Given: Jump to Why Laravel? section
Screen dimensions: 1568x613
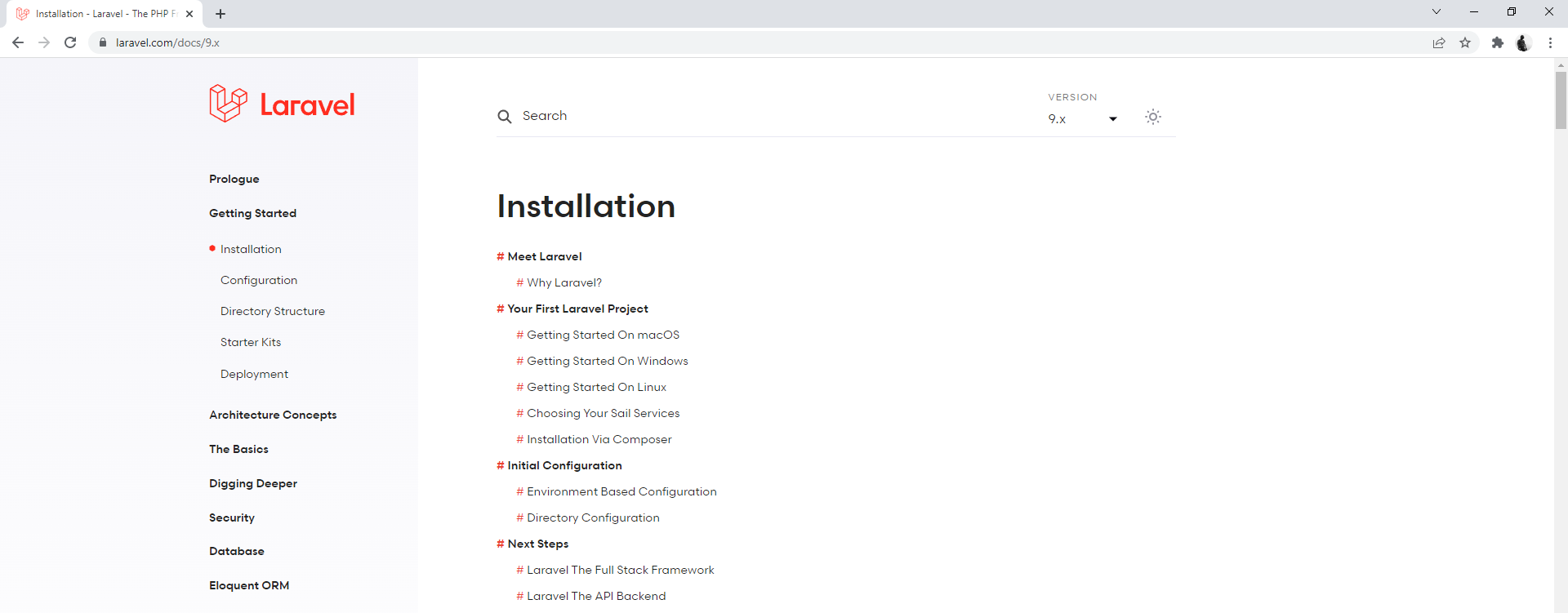Looking at the screenshot, I should coord(564,282).
